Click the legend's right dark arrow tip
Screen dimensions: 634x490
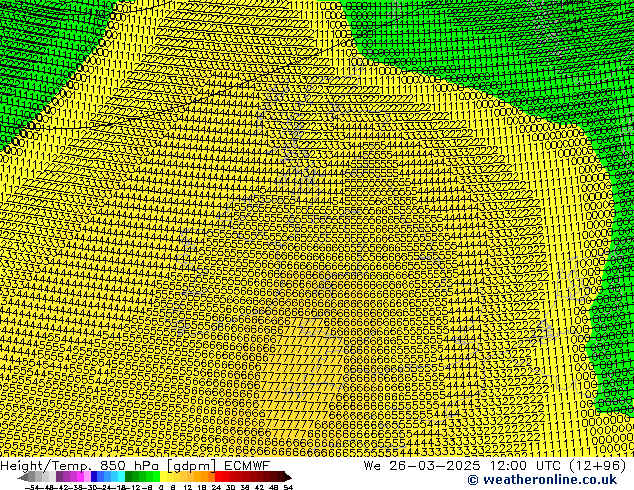coord(288,477)
